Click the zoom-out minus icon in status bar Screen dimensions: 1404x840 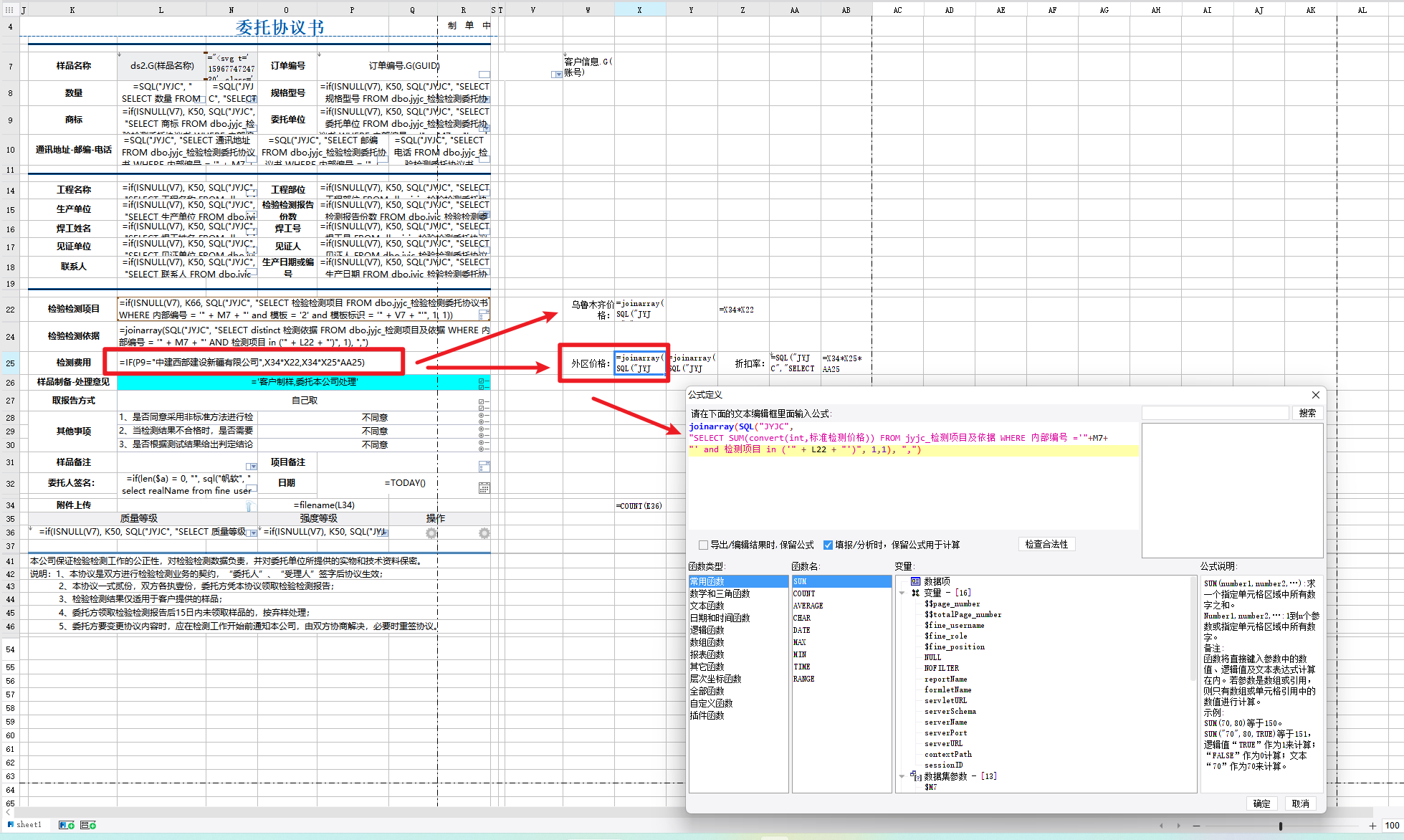1196,826
